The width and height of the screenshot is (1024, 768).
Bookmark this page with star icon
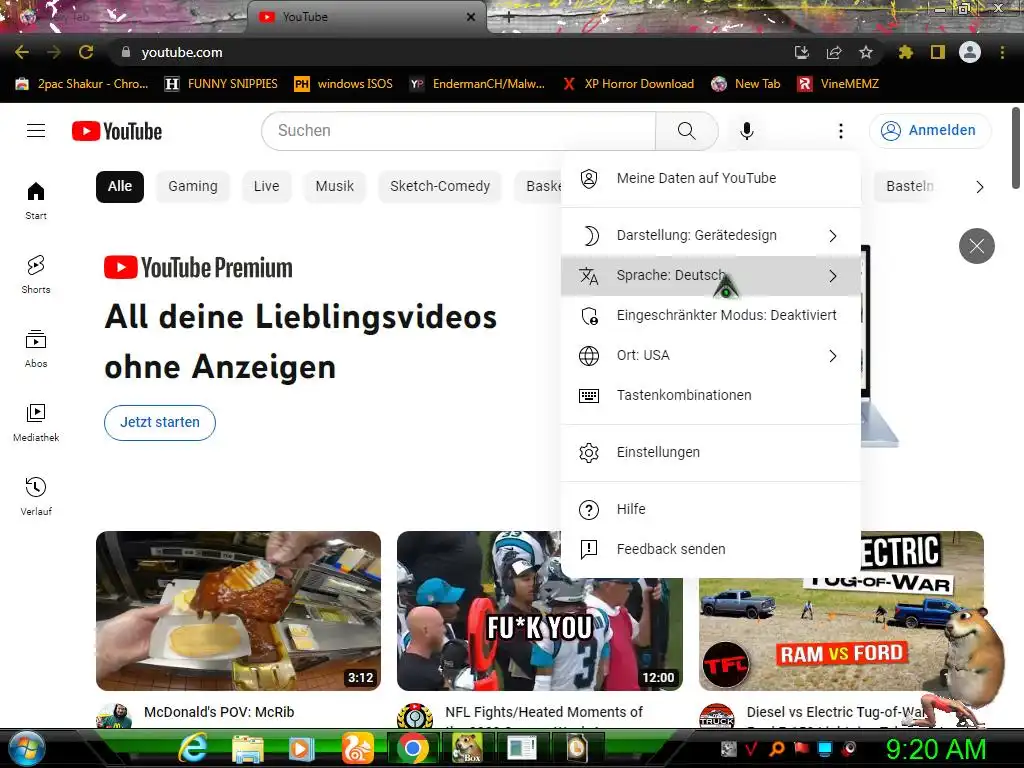pyautogui.click(x=865, y=52)
